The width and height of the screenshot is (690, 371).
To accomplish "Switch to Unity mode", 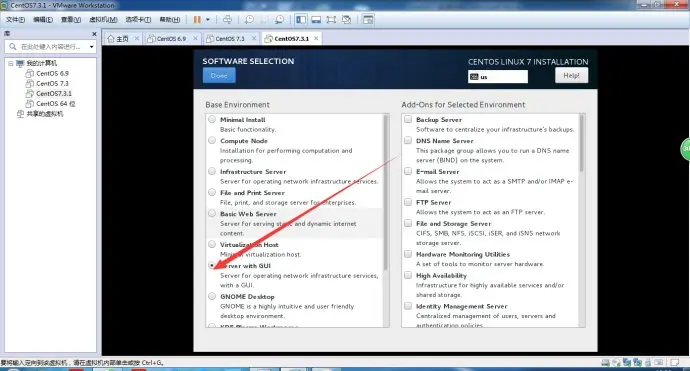I will [346, 19].
